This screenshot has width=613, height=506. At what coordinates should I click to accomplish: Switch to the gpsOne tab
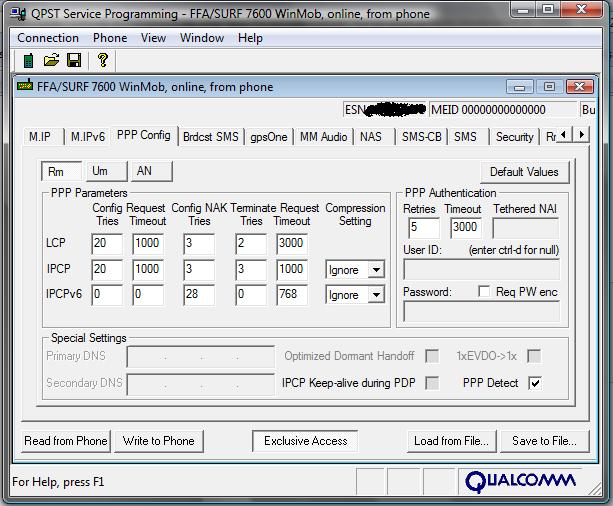(x=269, y=136)
